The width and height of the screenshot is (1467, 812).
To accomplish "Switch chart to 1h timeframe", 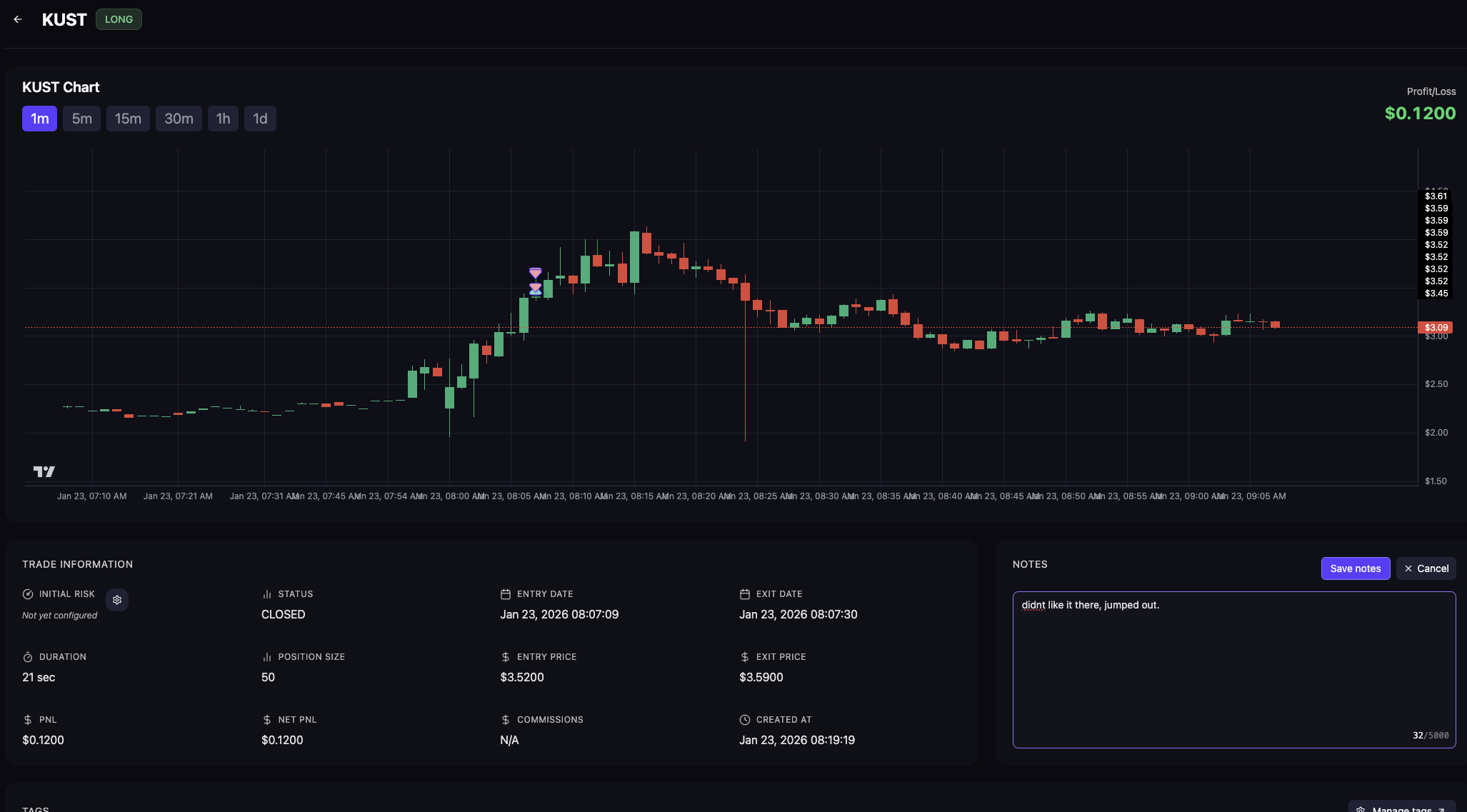I will point(223,119).
